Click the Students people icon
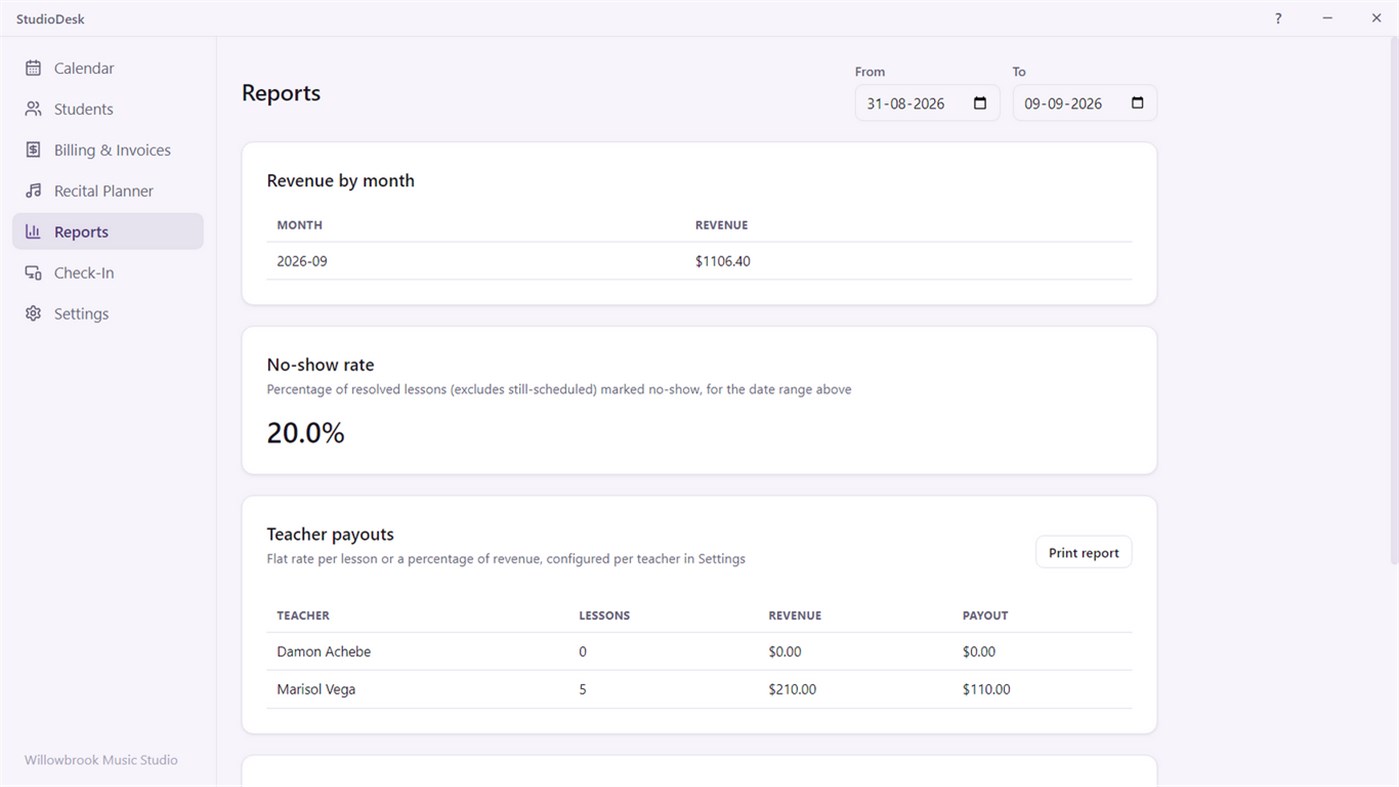The width and height of the screenshot is (1399, 787). pyautogui.click(x=33, y=109)
